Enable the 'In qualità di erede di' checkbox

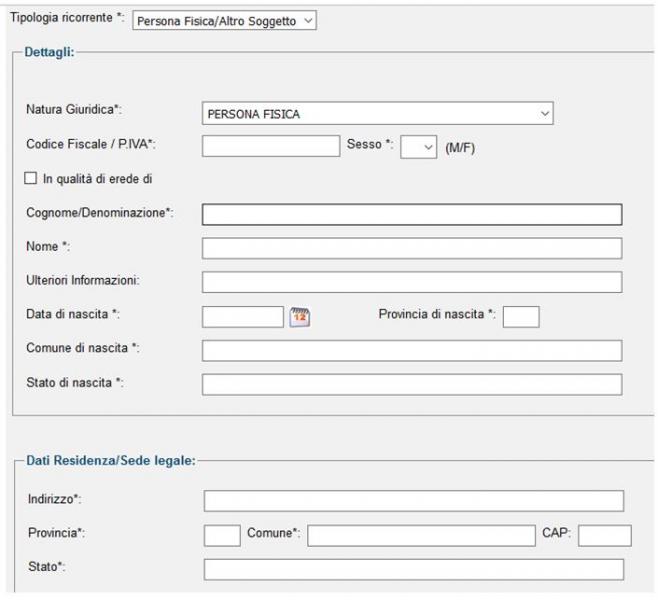click(x=31, y=178)
